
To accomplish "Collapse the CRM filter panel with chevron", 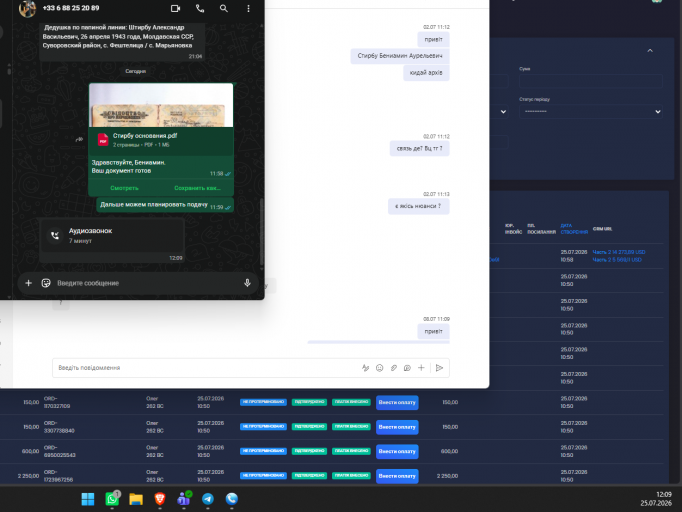I will click(650, 51).
